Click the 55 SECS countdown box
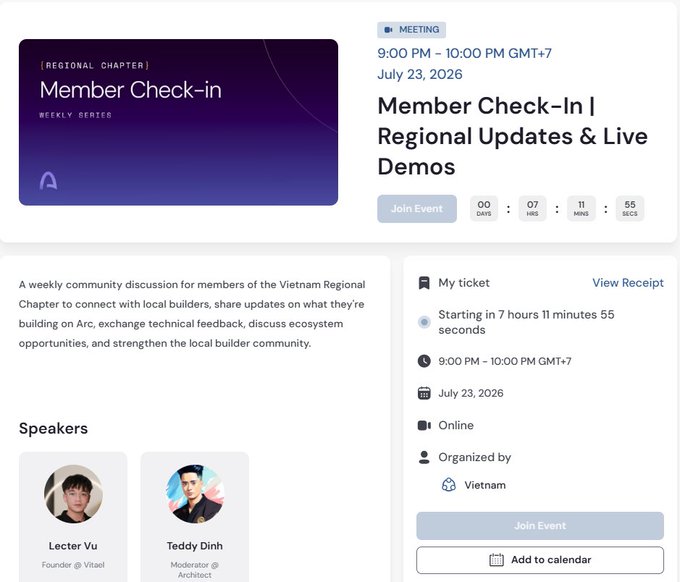This screenshot has width=680, height=582. (x=630, y=209)
